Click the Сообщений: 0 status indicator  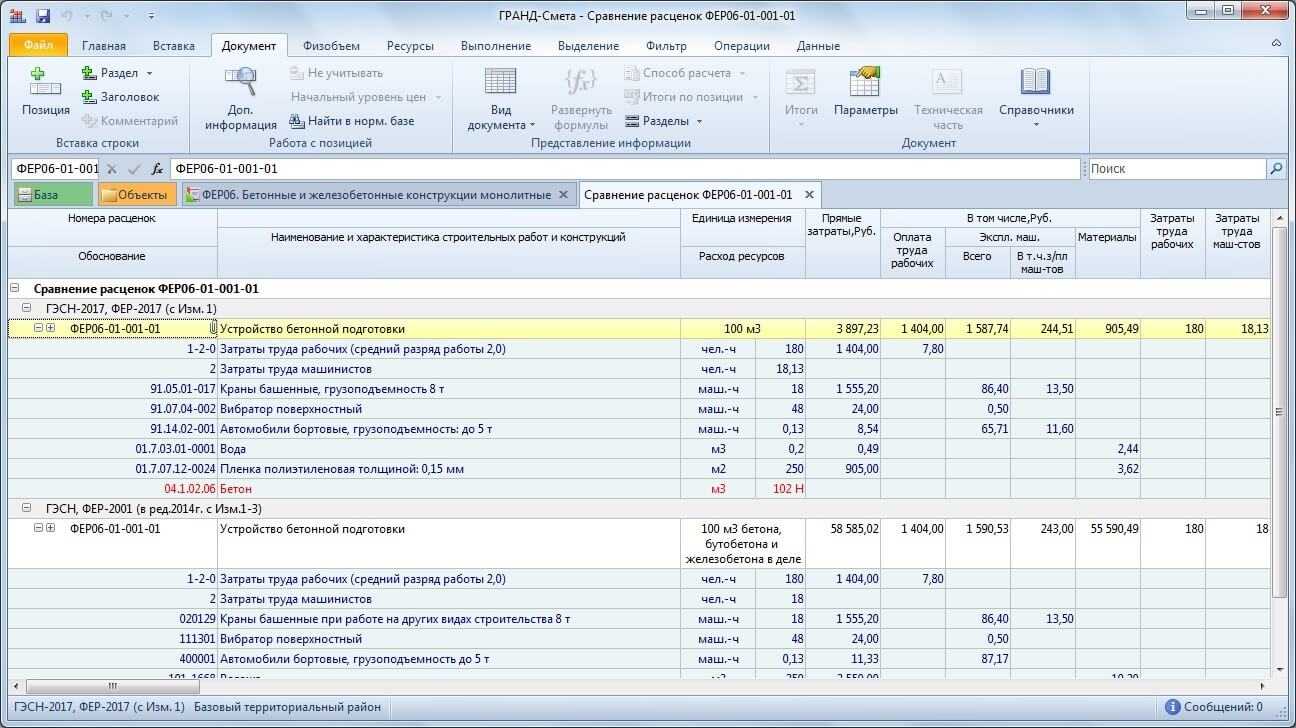[x=1214, y=707]
